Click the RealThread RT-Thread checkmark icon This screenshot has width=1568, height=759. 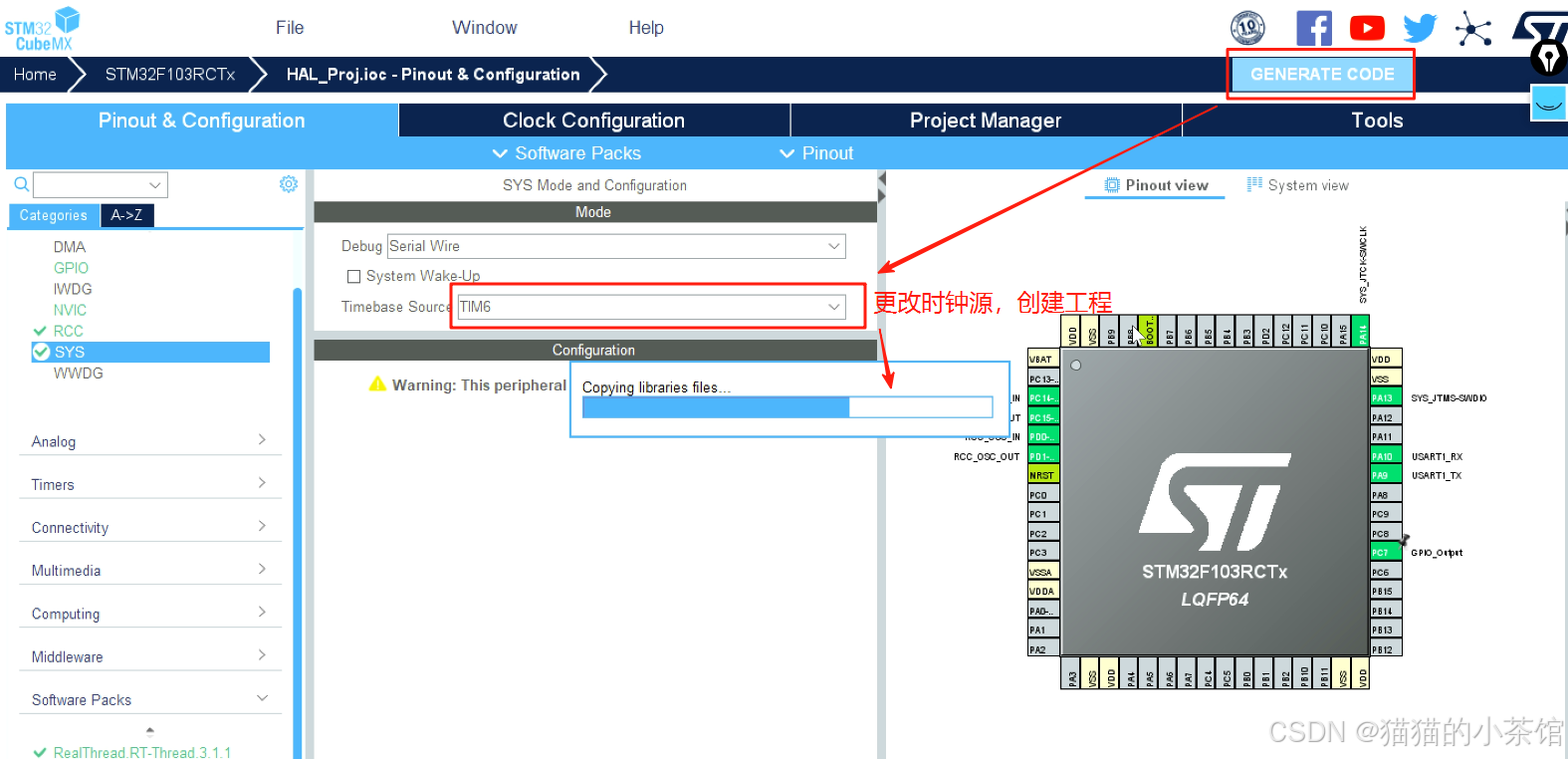coord(40,752)
